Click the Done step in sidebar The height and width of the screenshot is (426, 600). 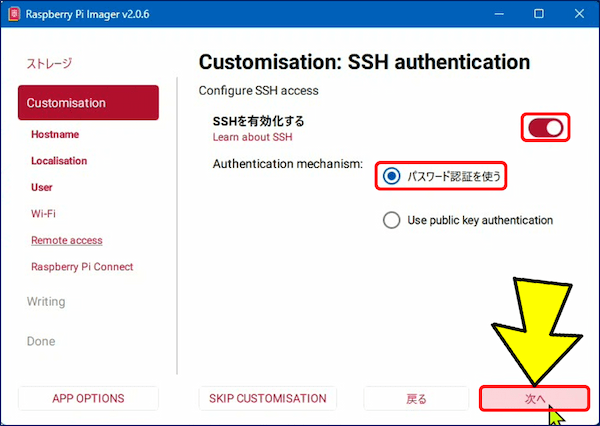click(x=41, y=341)
